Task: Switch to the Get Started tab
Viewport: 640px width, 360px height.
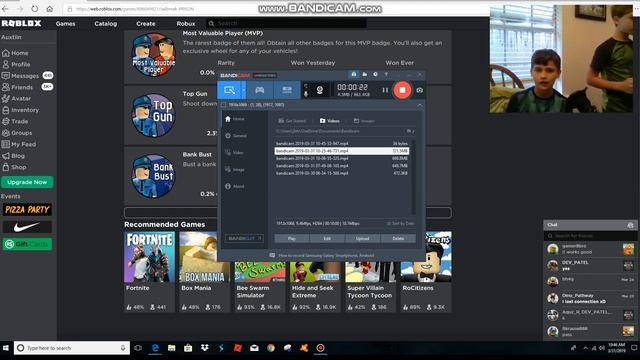Action: [x=292, y=121]
